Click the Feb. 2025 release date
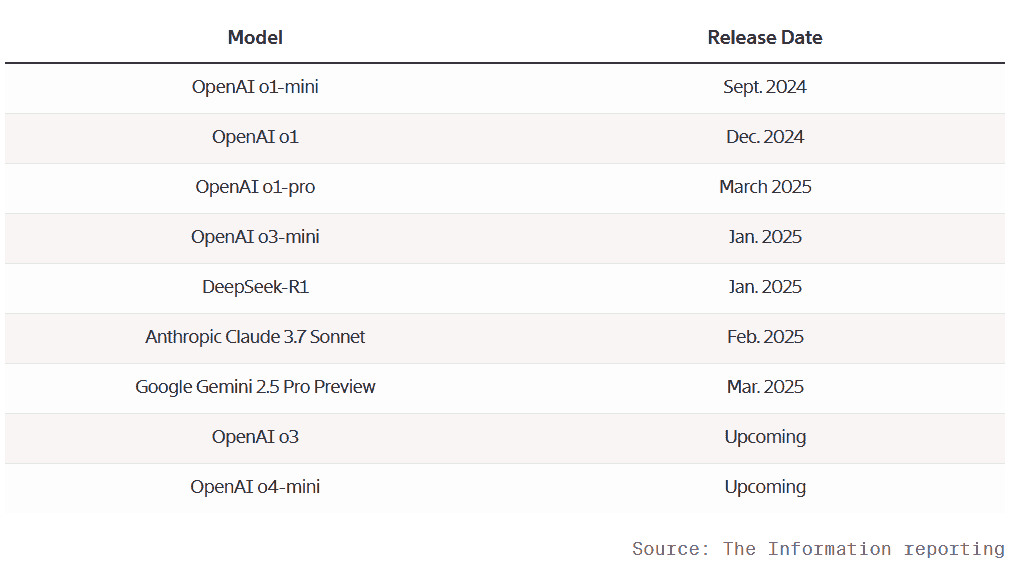Image resolution: width=1009 pixels, height=574 pixels. tap(765, 337)
